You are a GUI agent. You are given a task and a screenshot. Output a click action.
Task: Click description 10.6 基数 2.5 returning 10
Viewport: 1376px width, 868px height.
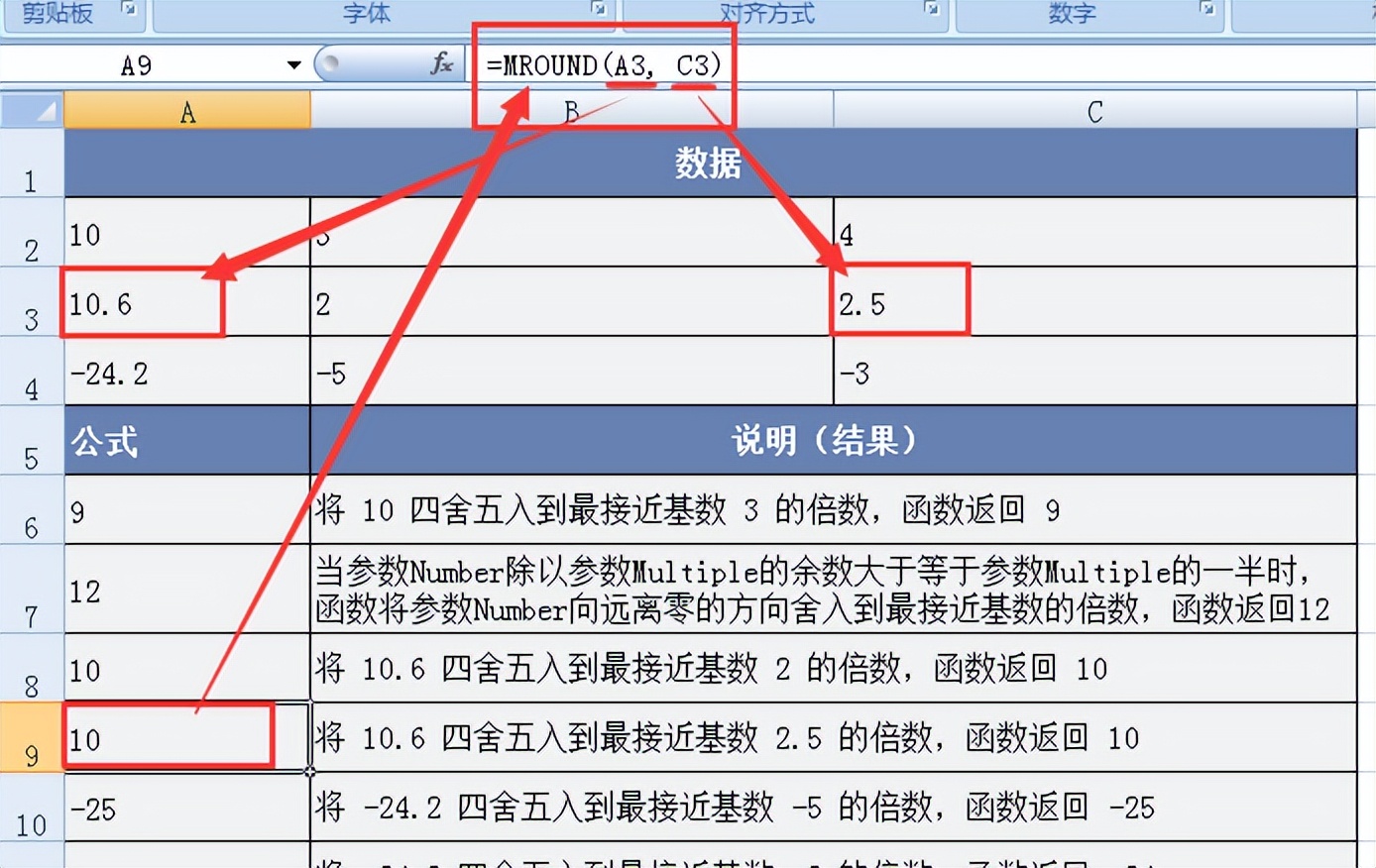pyautogui.click(x=834, y=738)
